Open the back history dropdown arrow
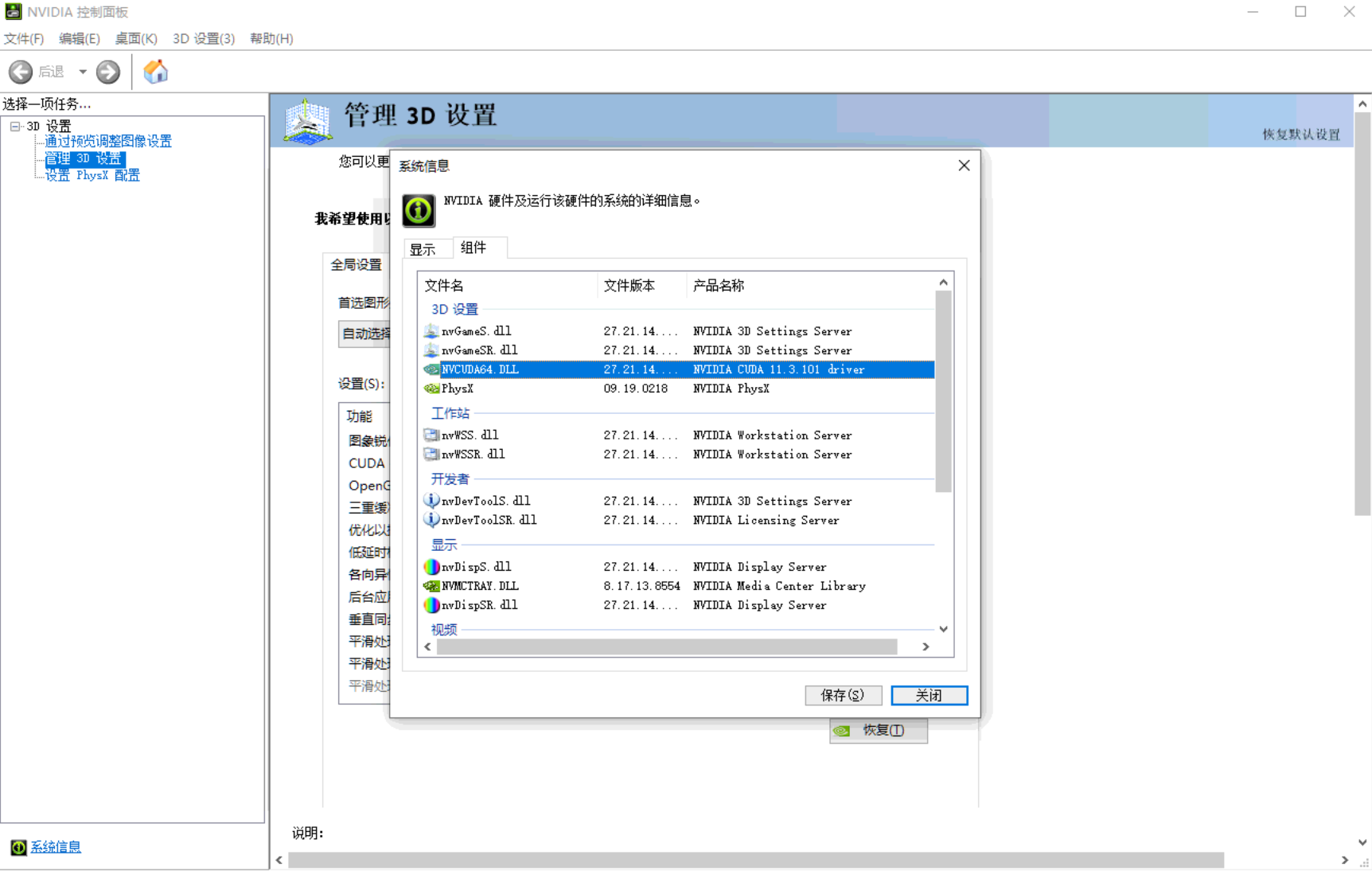Viewport: 1372px width, 871px height. point(83,72)
